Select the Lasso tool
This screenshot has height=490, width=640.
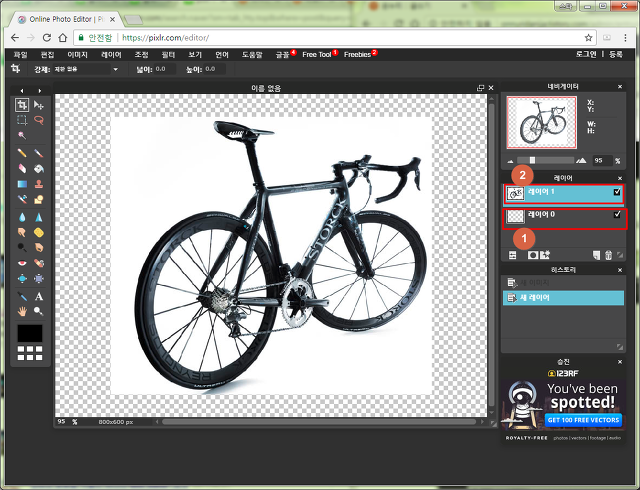click(x=39, y=120)
